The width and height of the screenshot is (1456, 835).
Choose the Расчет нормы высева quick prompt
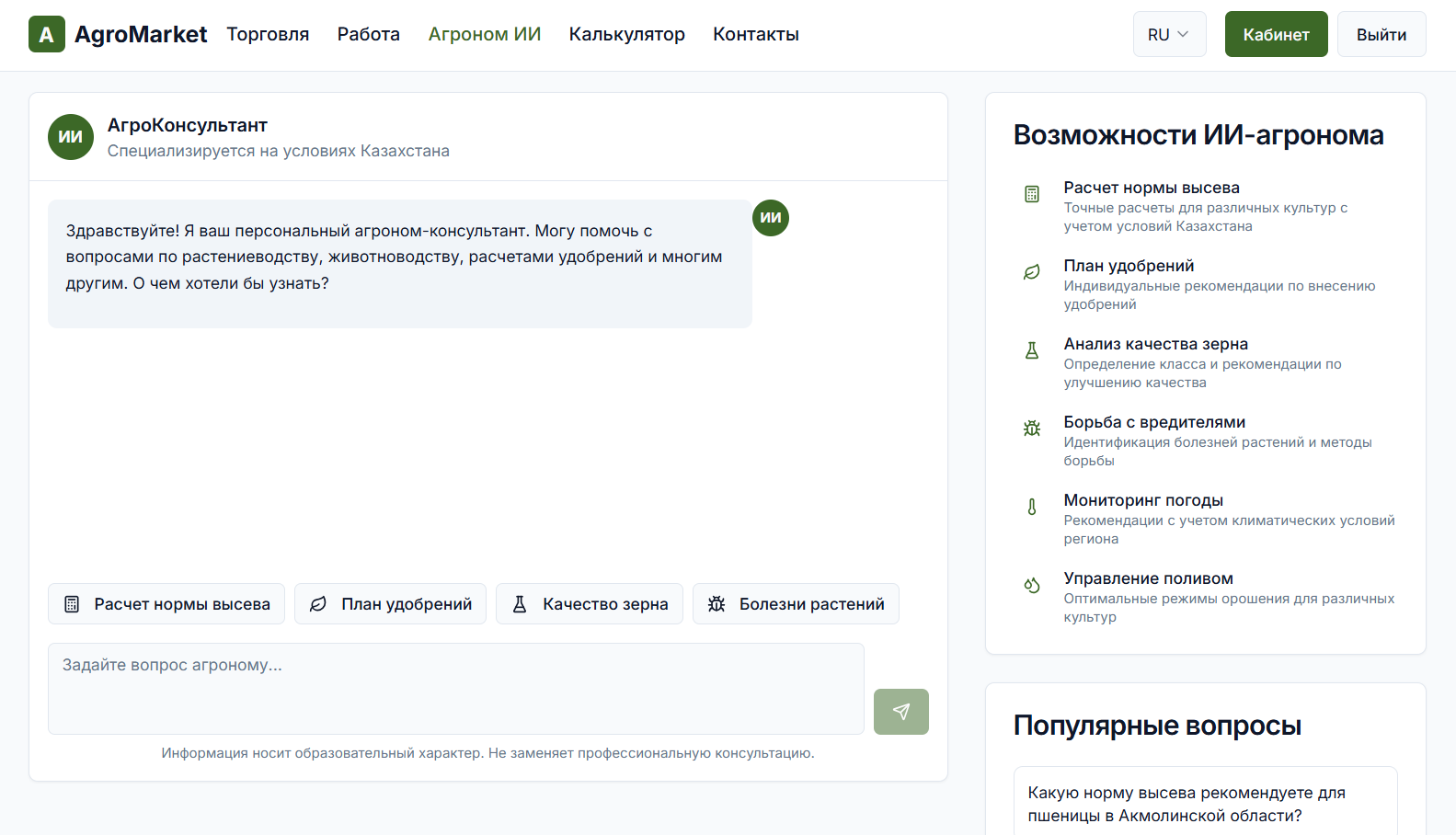point(166,604)
